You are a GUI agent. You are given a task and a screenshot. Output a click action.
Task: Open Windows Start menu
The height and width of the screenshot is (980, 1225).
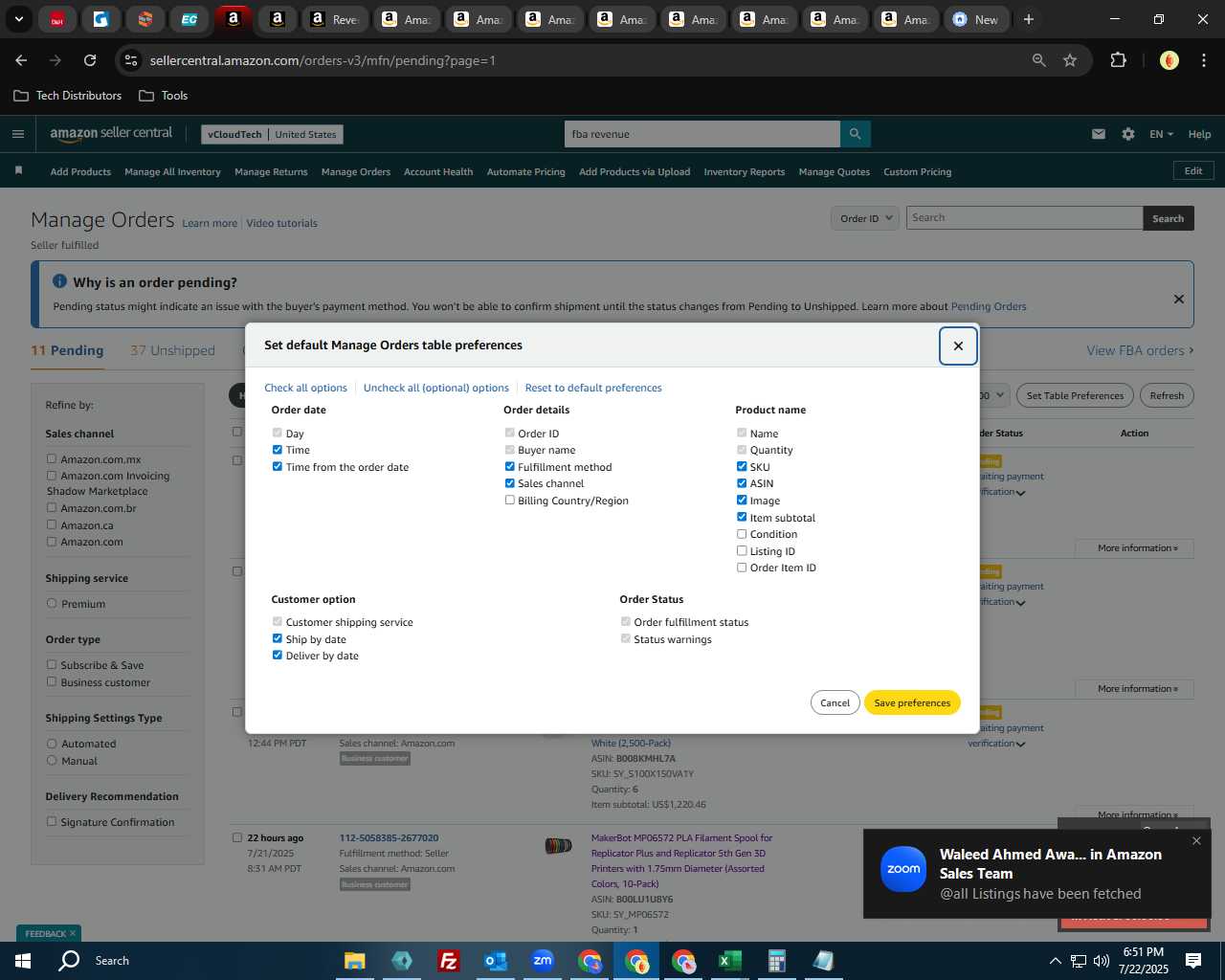click(x=23, y=960)
